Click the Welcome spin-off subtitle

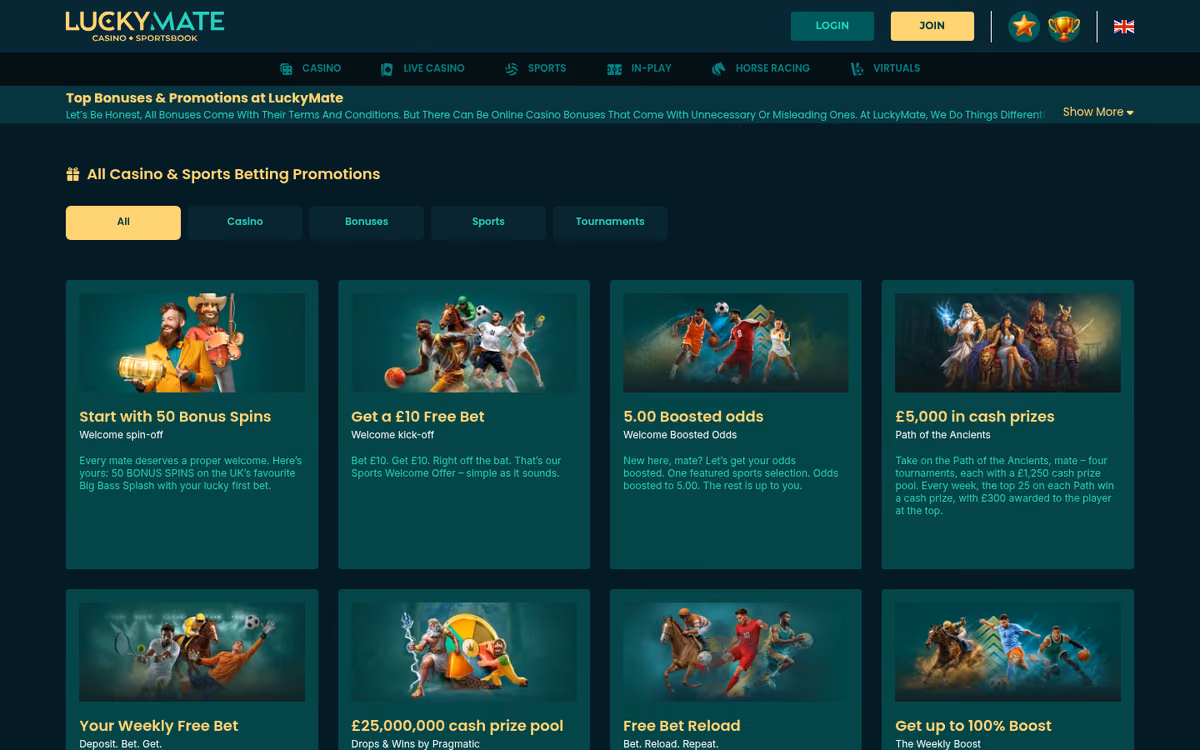click(x=121, y=435)
